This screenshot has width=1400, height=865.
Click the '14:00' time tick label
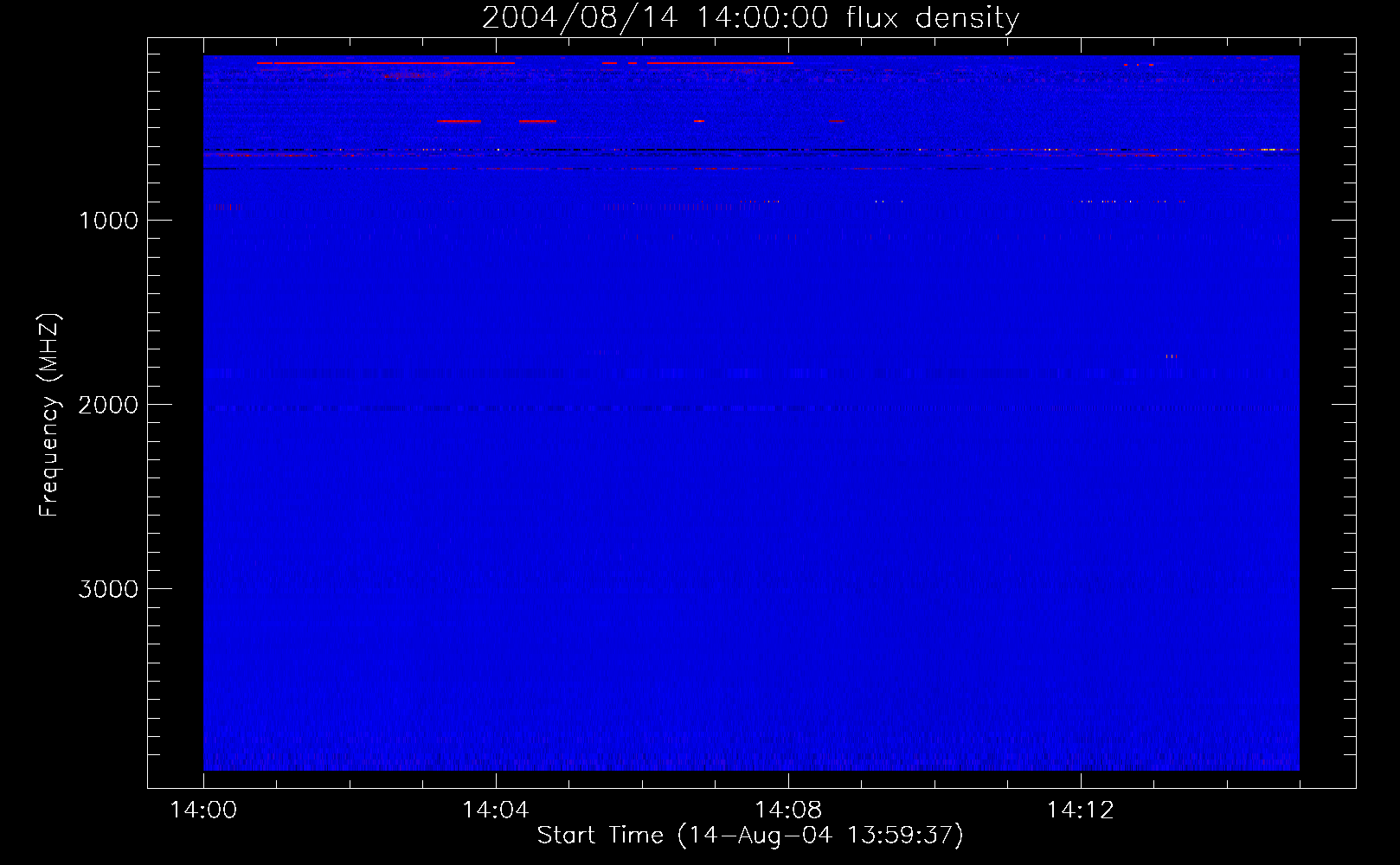pyautogui.click(x=203, y=811)
